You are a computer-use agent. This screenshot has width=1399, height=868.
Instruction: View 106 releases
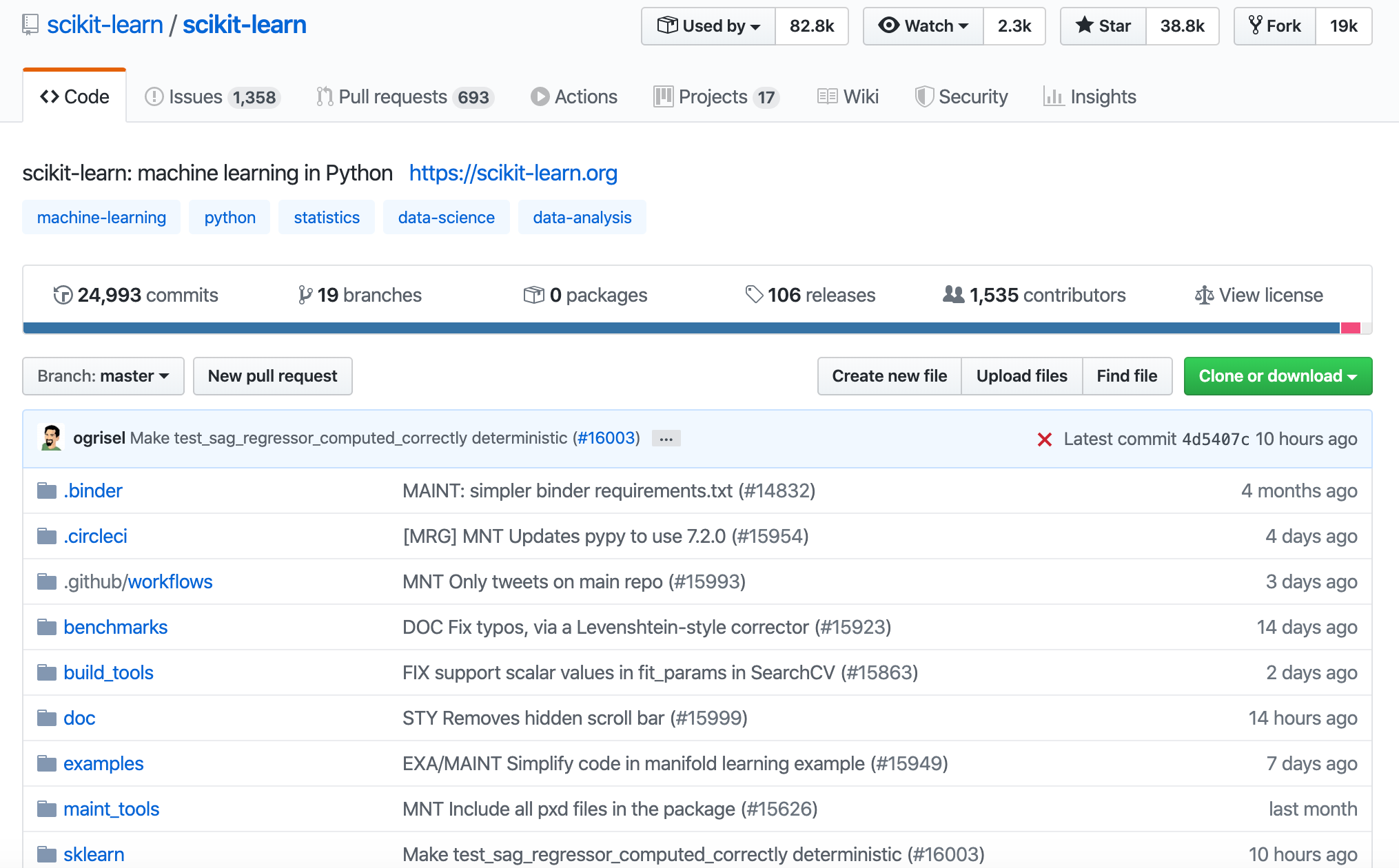810,295
